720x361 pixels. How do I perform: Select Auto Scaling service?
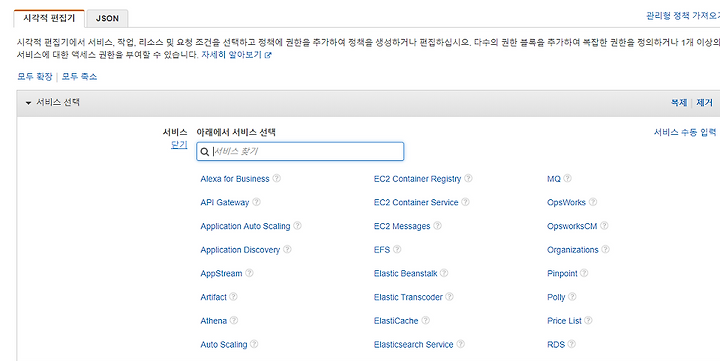point(224,344)
